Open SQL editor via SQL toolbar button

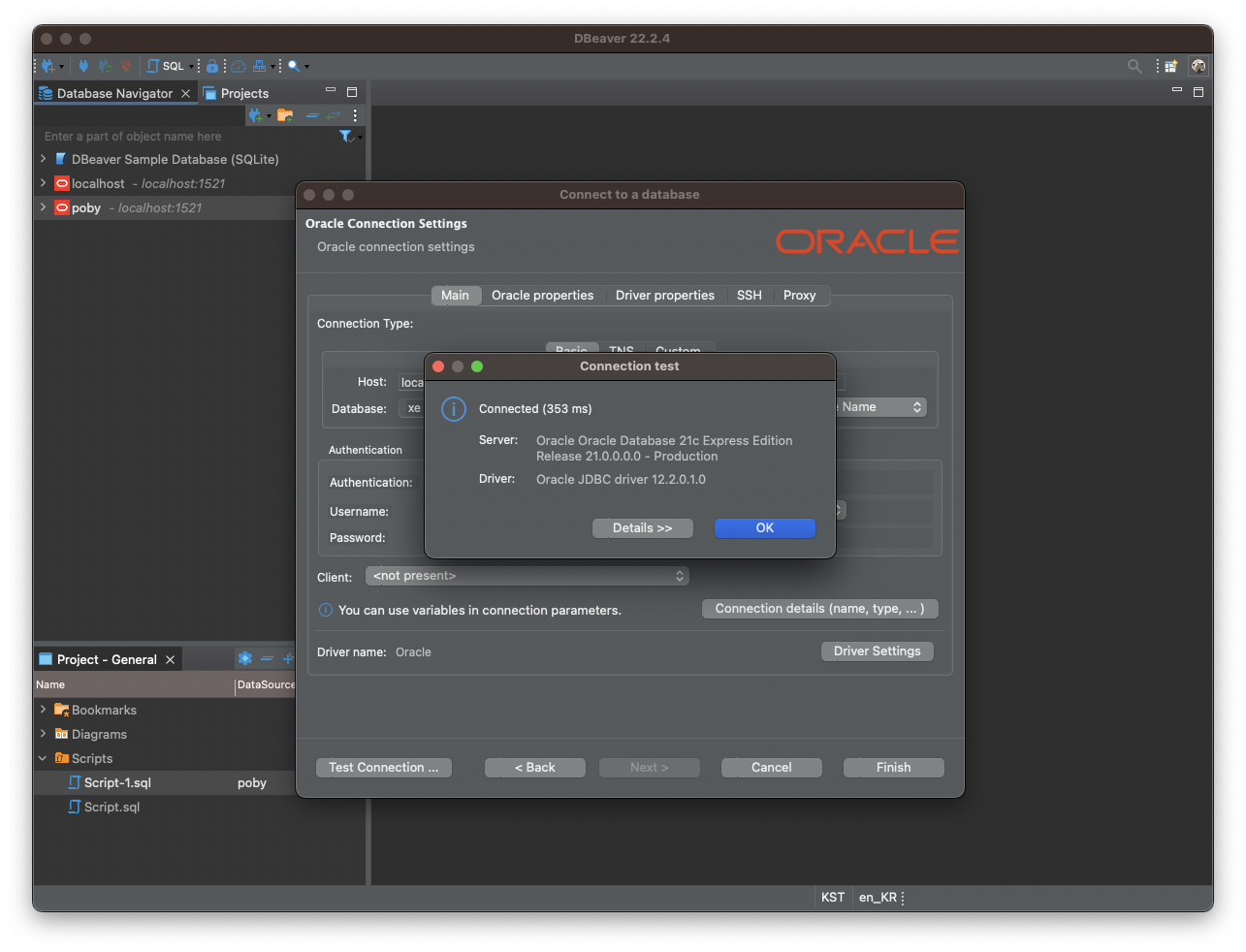pyautogui.click(x=166, y=66)
